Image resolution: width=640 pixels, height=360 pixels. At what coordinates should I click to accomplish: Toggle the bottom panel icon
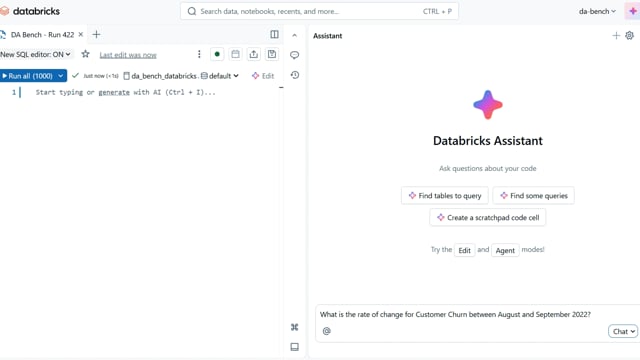pyautogui.click(x=294, y=347)
